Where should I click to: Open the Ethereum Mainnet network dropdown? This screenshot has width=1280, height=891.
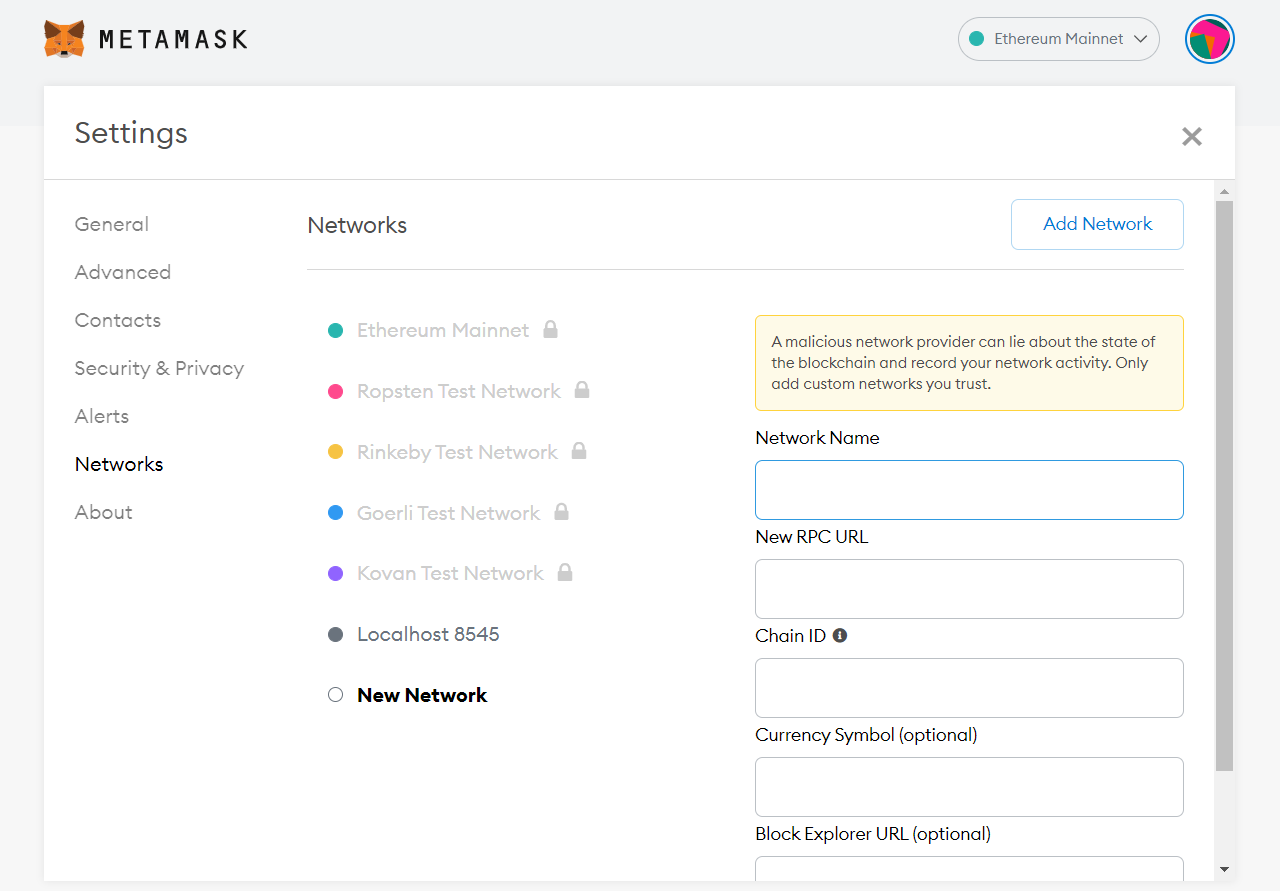click(1058, 38)
